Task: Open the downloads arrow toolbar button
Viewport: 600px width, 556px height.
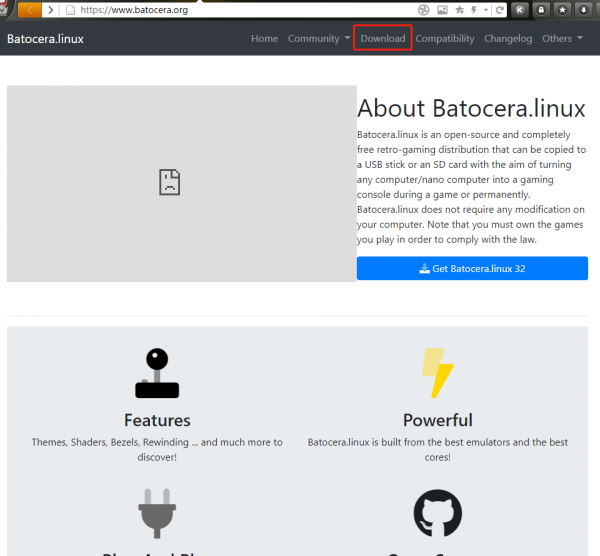Action: (583, 9)
